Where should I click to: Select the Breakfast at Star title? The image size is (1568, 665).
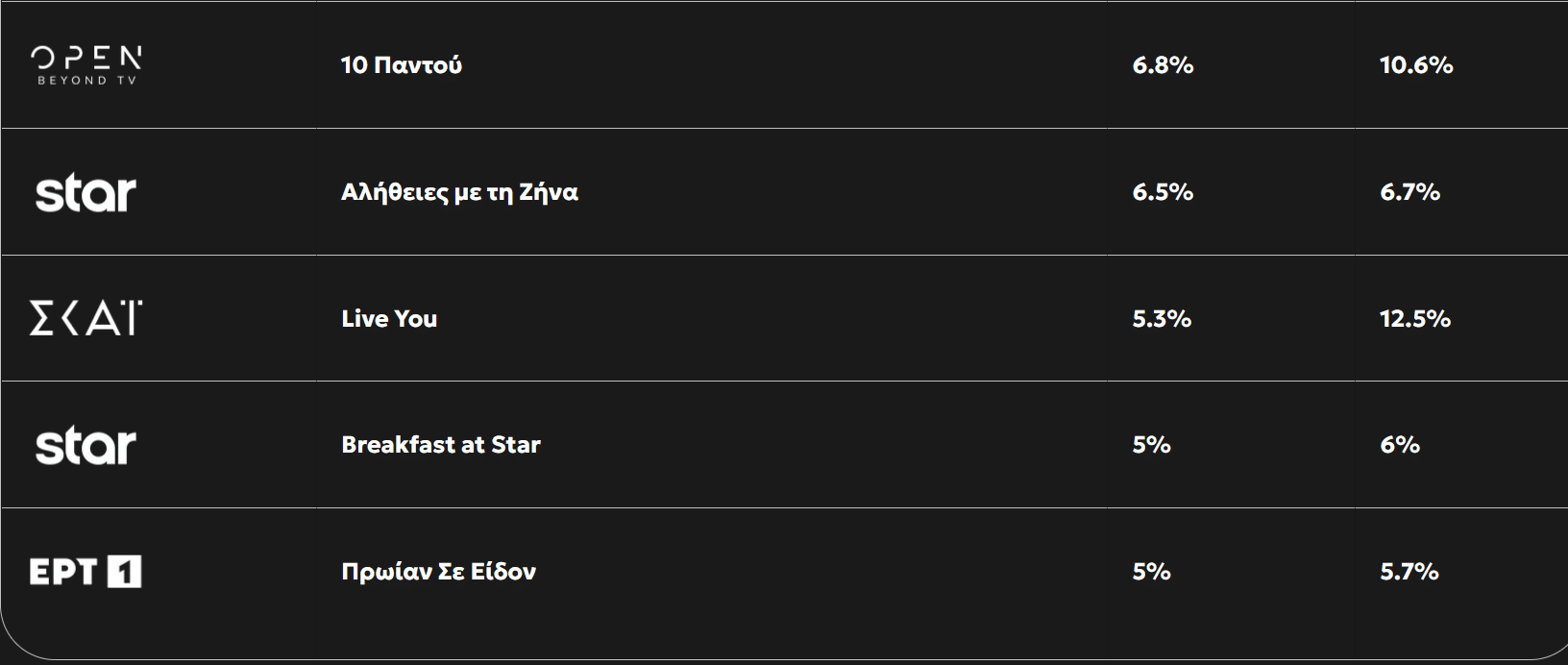pyautogui.click(x=441, y=445)
